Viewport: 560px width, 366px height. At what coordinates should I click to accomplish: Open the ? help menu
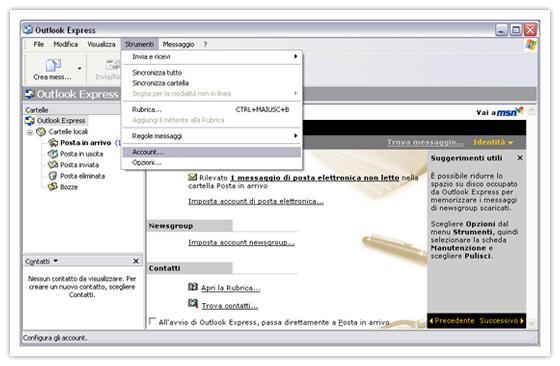click(x=205, y=44)
